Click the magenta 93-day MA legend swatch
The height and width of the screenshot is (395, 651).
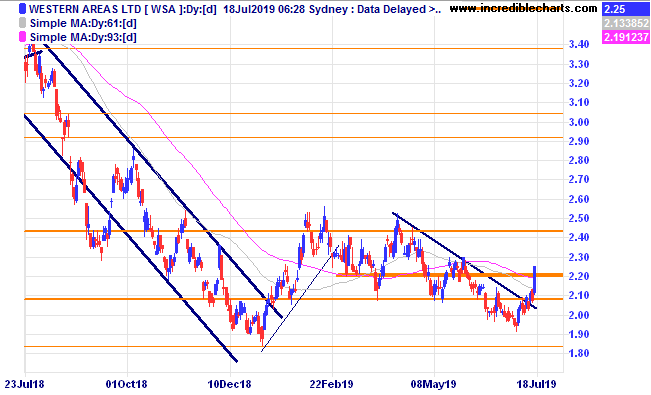(x=22, y=37)
